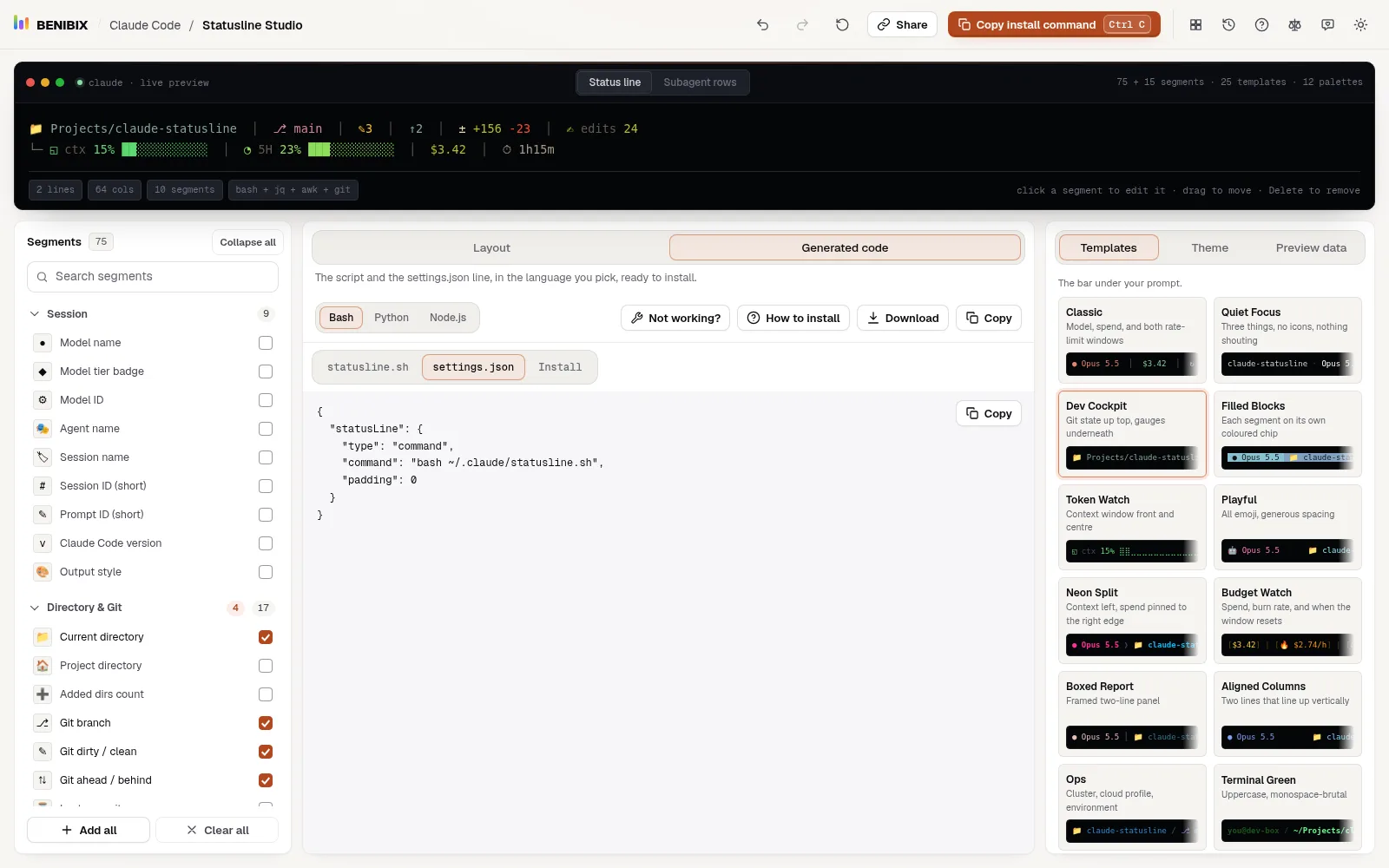
Task: Click the Model name segment icon
Action: pos(43,343)
